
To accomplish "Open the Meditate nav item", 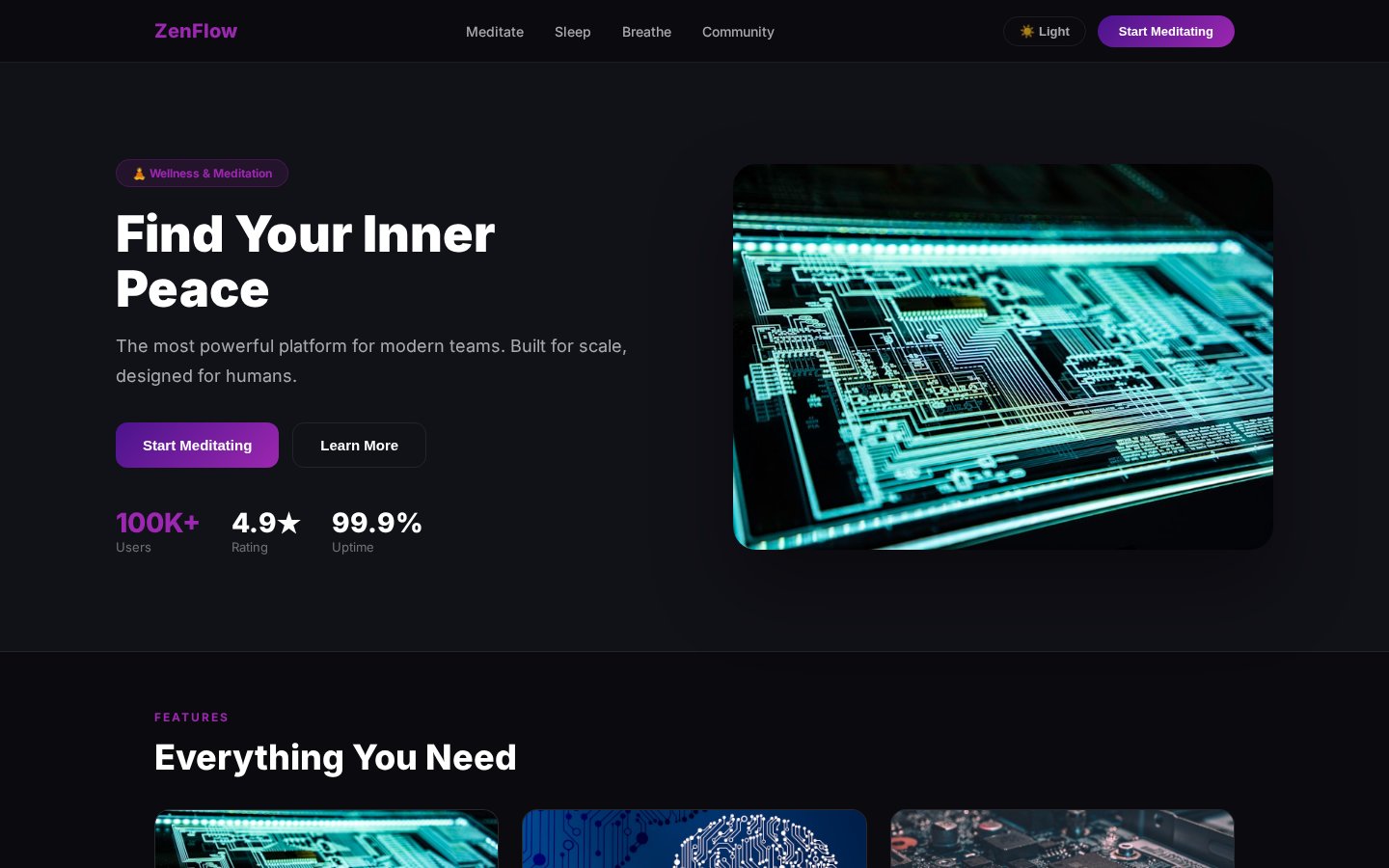I will 495,32.
